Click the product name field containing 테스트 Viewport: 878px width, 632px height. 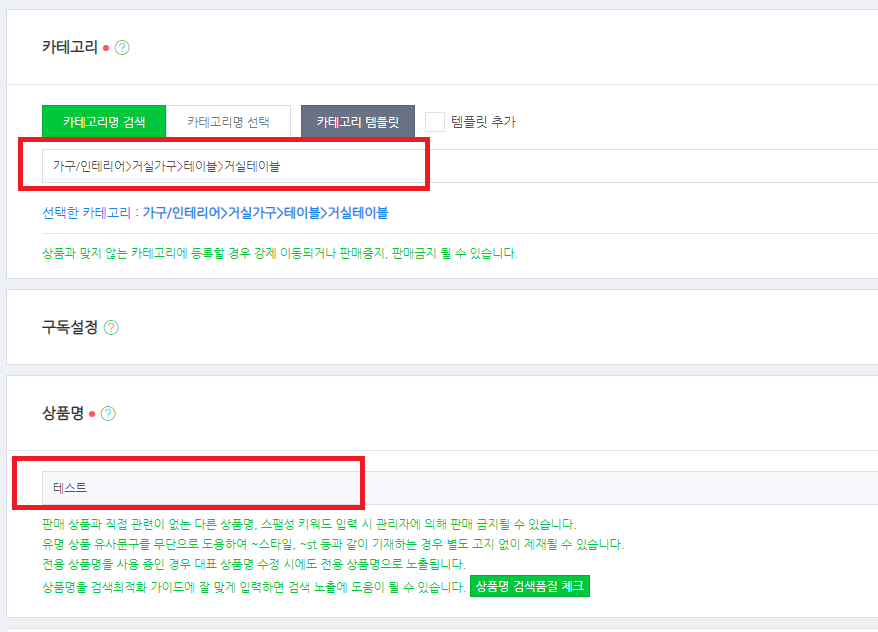[460, 488]
